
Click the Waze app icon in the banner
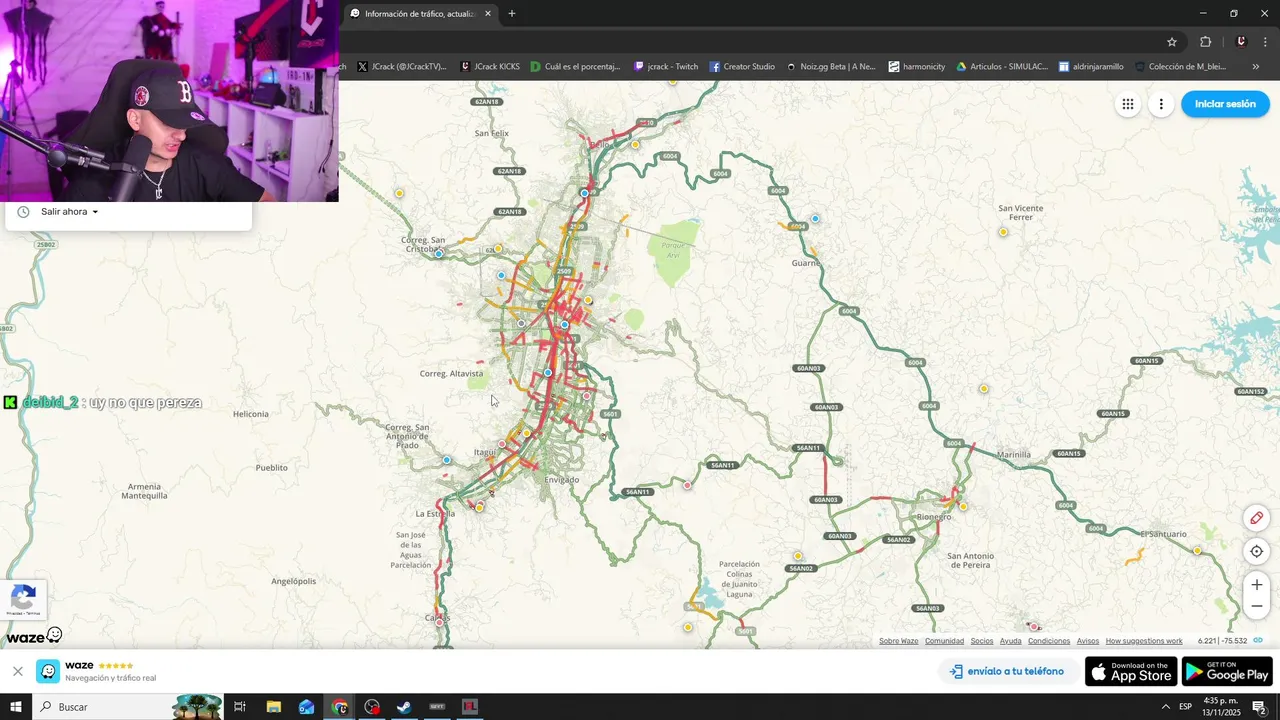pos(47,671)
